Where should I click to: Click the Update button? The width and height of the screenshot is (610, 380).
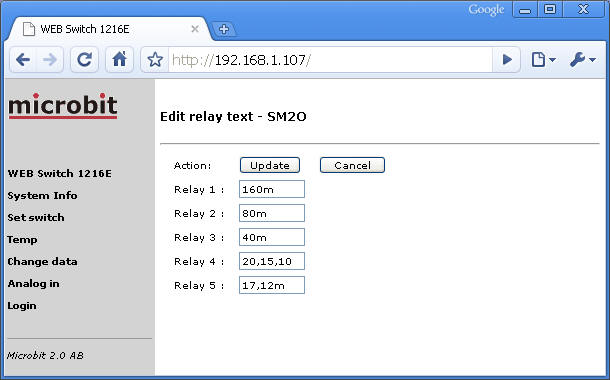click(270, 165)
